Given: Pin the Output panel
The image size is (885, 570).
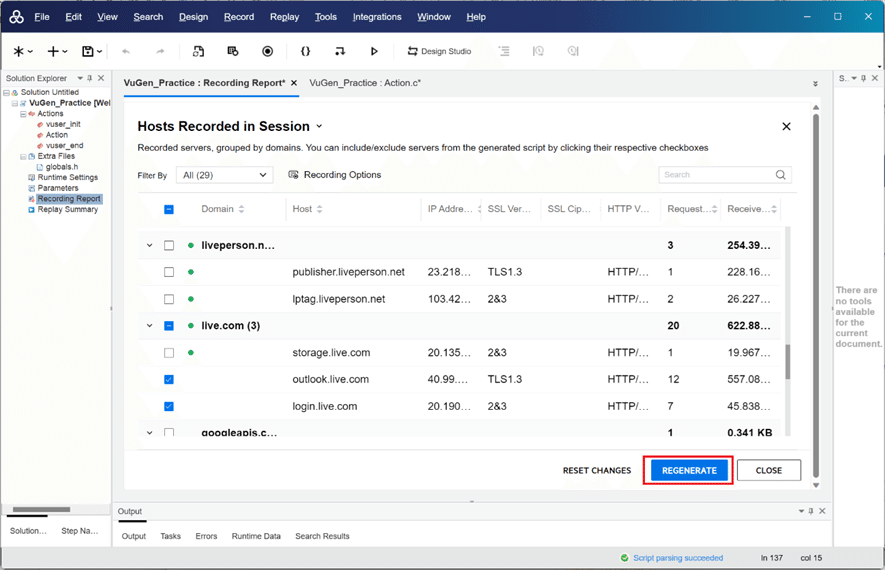Looking at the screenshot, I should click(x=811, y=511).
